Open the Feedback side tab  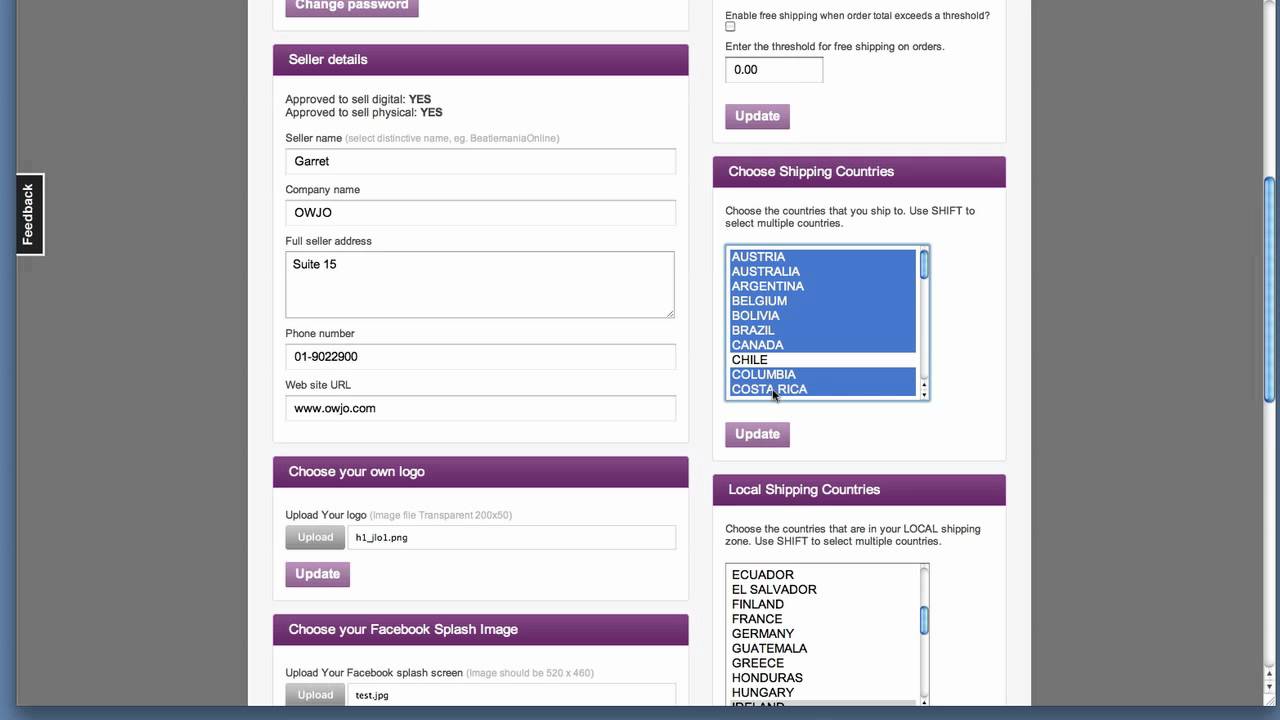(29, 214)
